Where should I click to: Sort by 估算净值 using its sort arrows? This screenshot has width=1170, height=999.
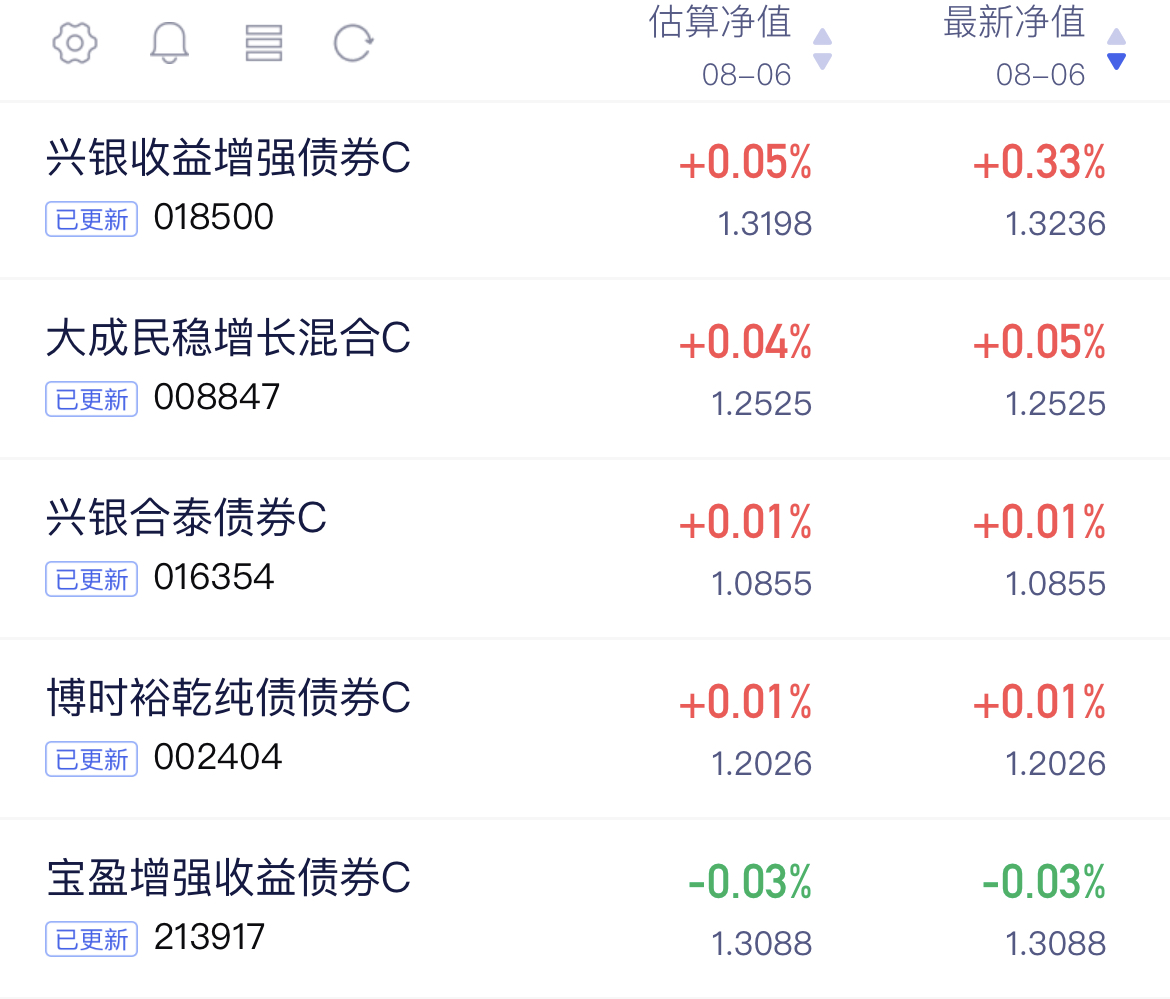coord(822,49)
